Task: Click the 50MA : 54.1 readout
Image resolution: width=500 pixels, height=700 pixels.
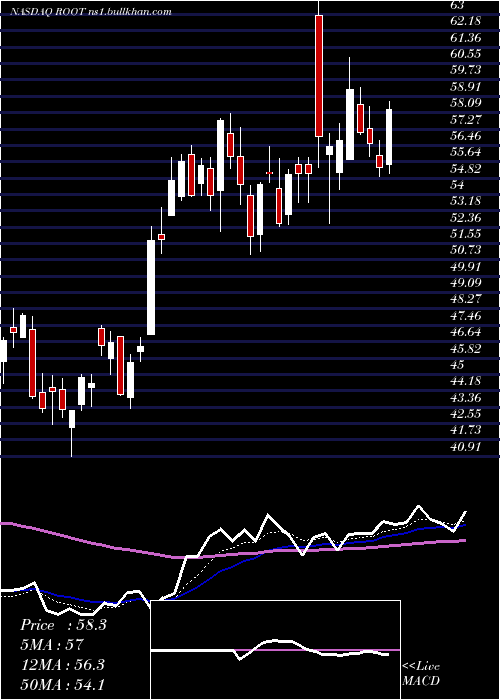Action: (62, 684)
